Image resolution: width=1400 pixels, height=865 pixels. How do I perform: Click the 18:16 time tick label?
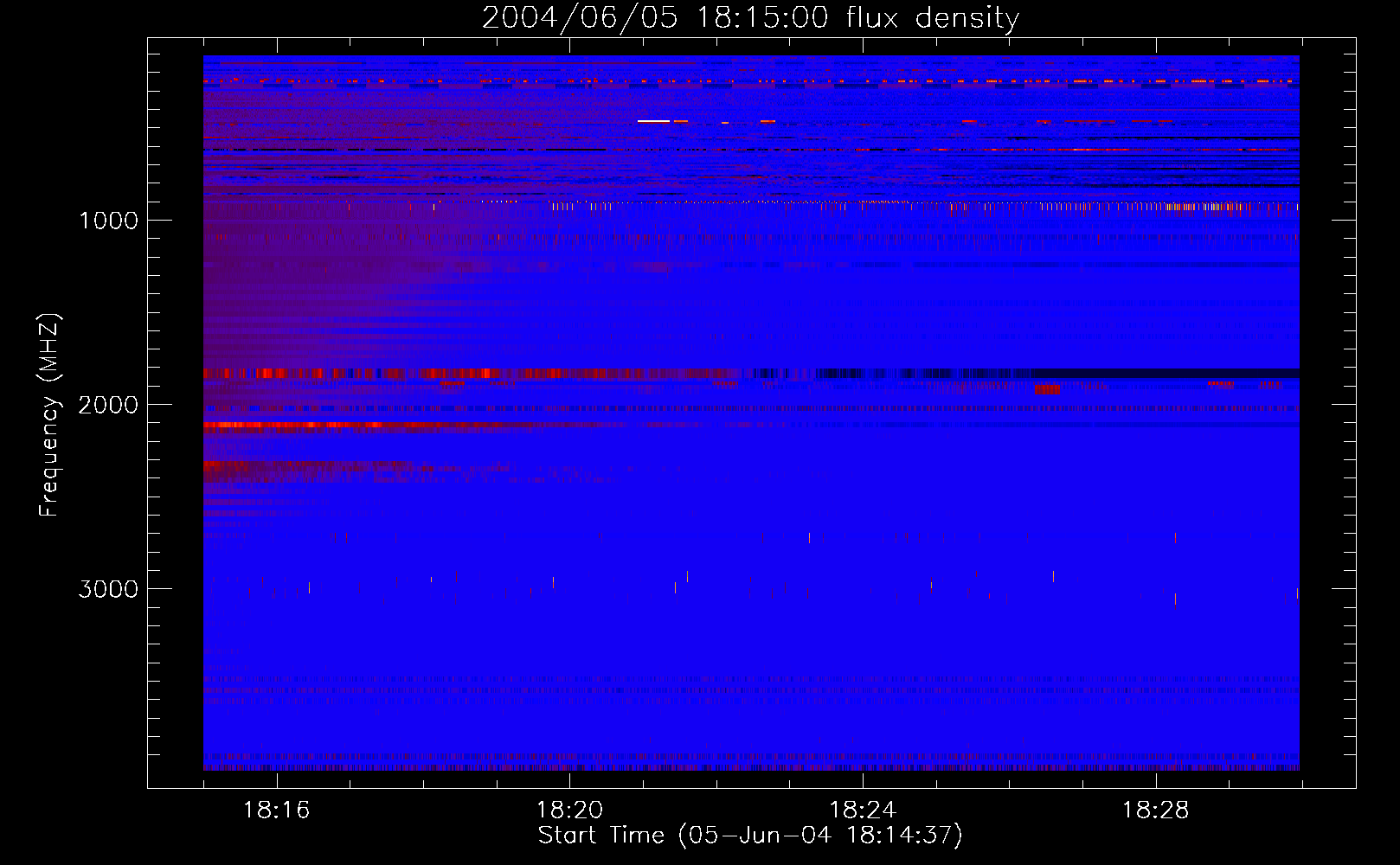277,811
